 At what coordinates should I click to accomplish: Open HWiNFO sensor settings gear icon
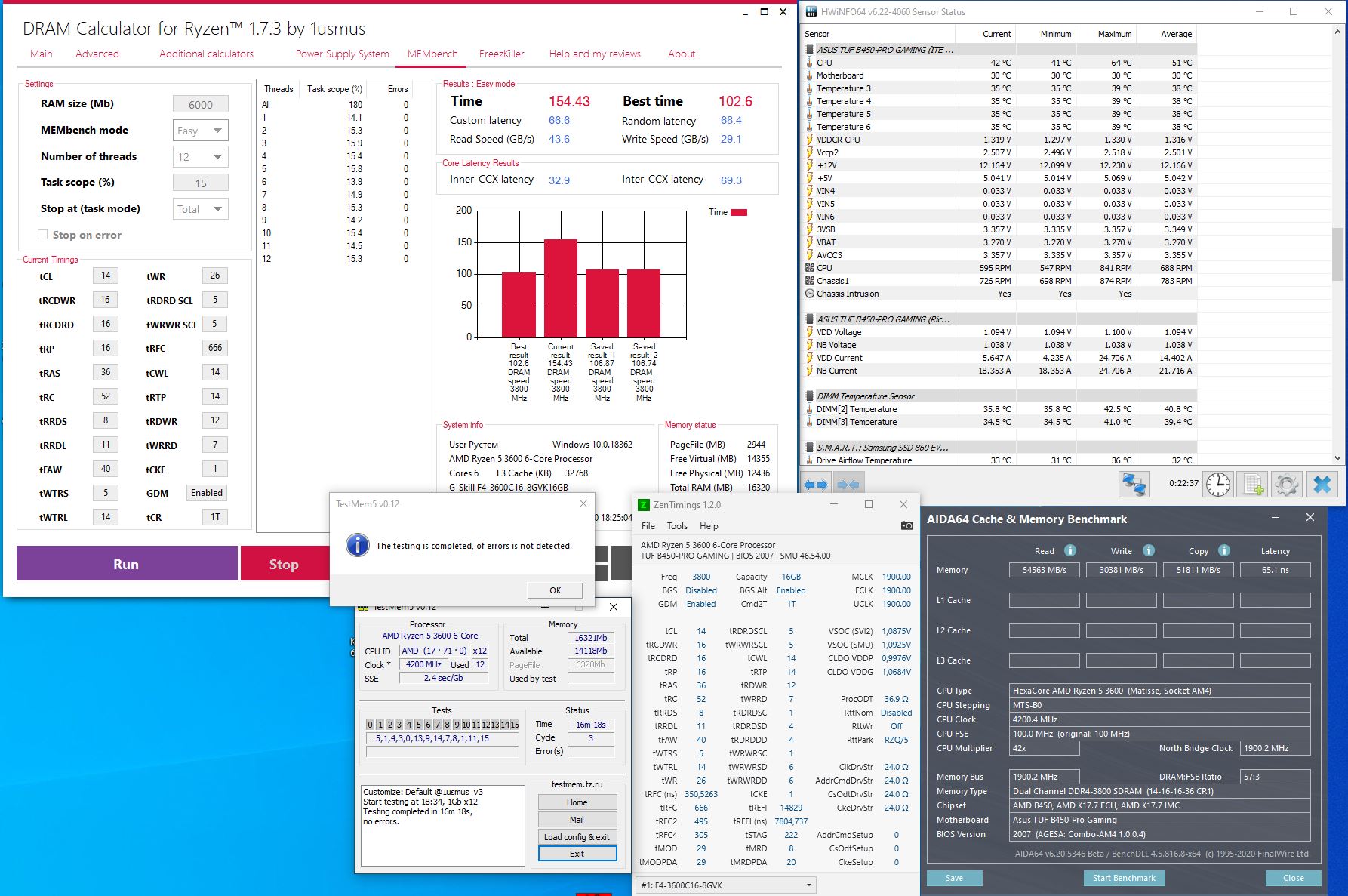tap(1287, 484)
